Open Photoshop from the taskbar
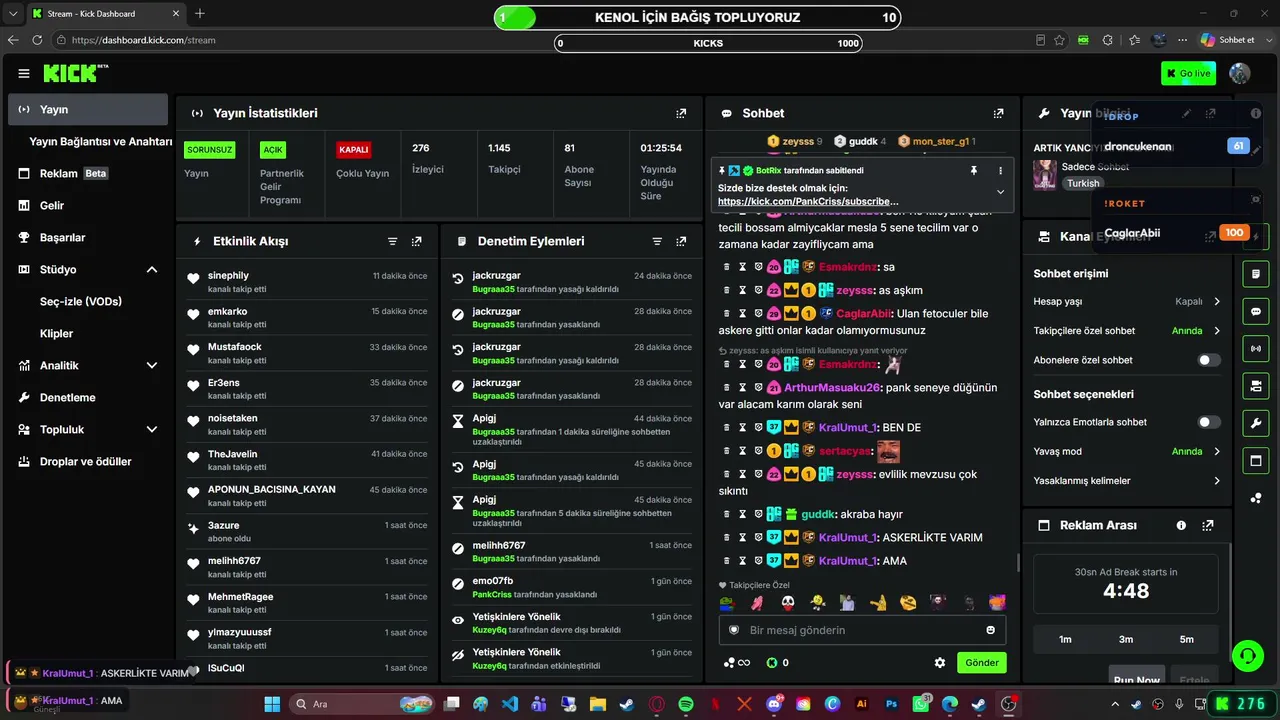The height and width of the screenshot is (720, 1280). tap(892, 704)
